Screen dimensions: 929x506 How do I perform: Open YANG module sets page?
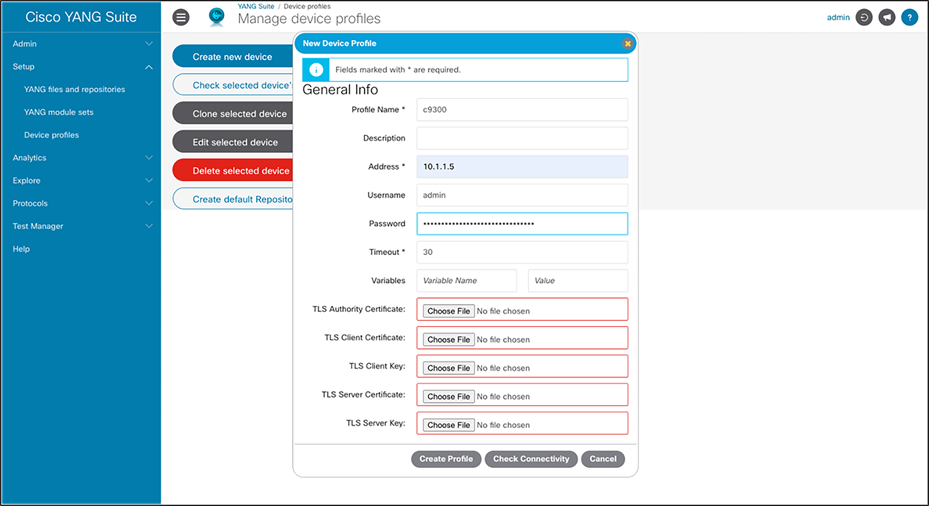[59, 112]
